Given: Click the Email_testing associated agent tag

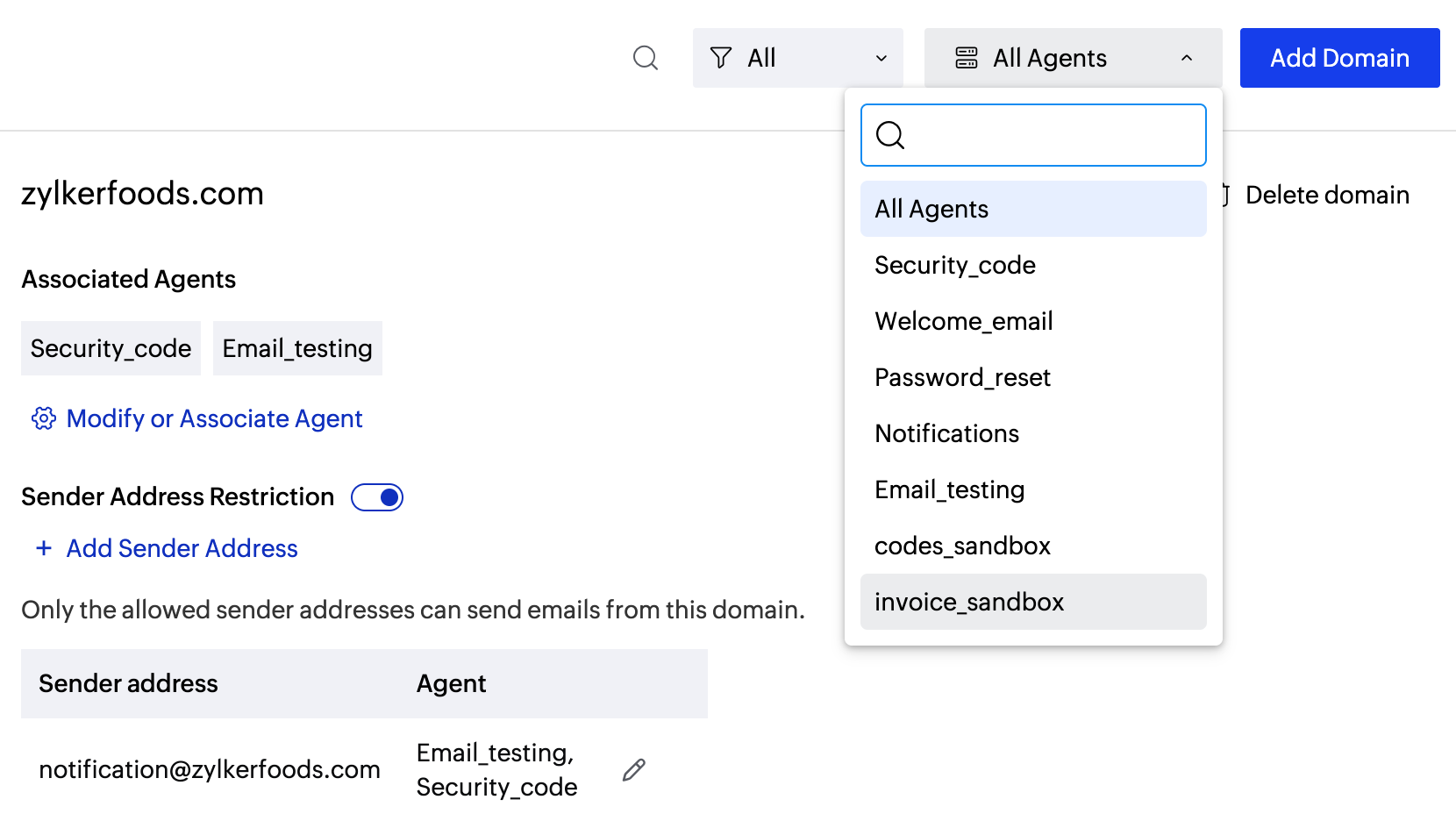Looking at the screenshot, I should (x=297, y=348).
